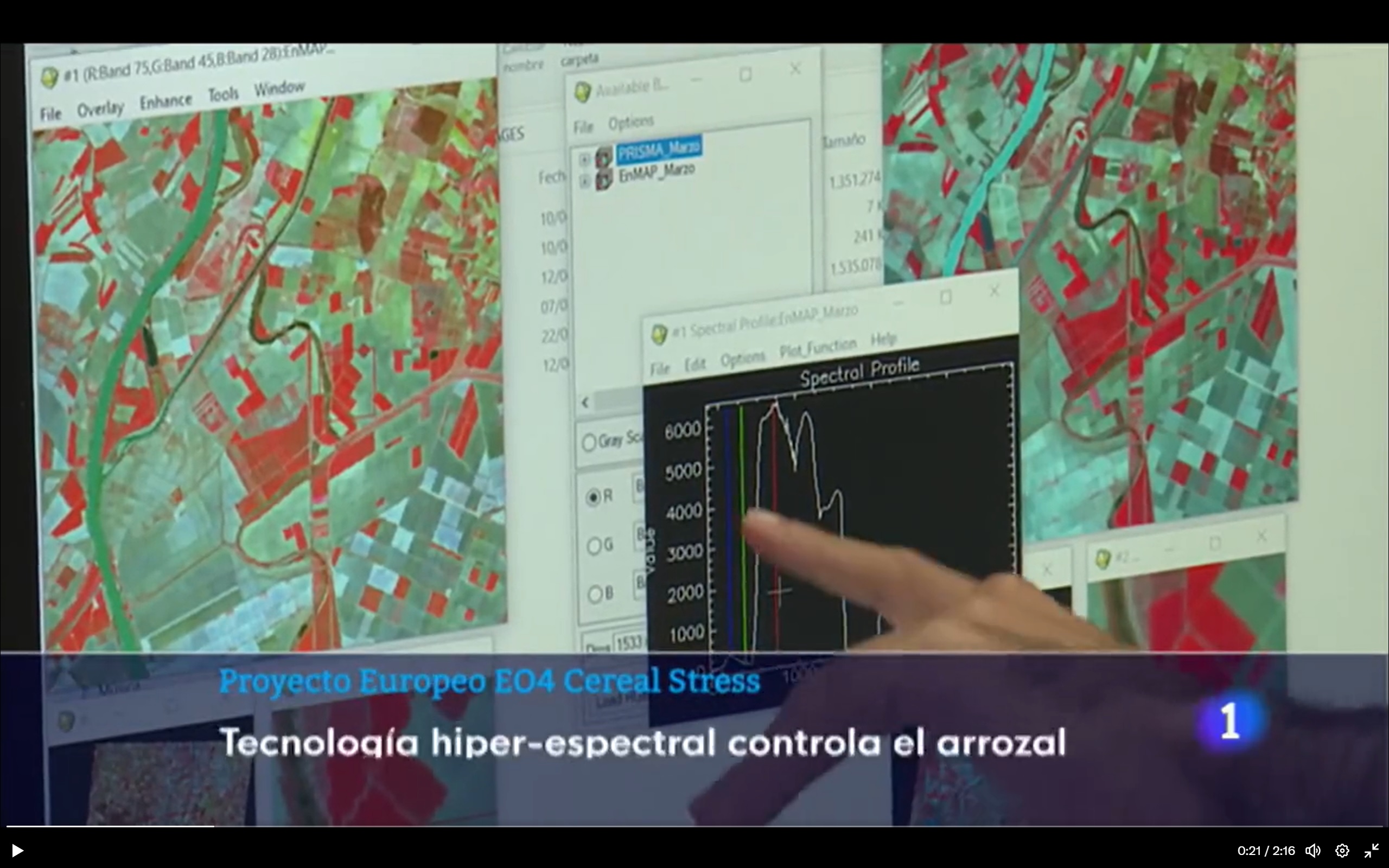Minimize the Available Bands window

coord(696,80)
